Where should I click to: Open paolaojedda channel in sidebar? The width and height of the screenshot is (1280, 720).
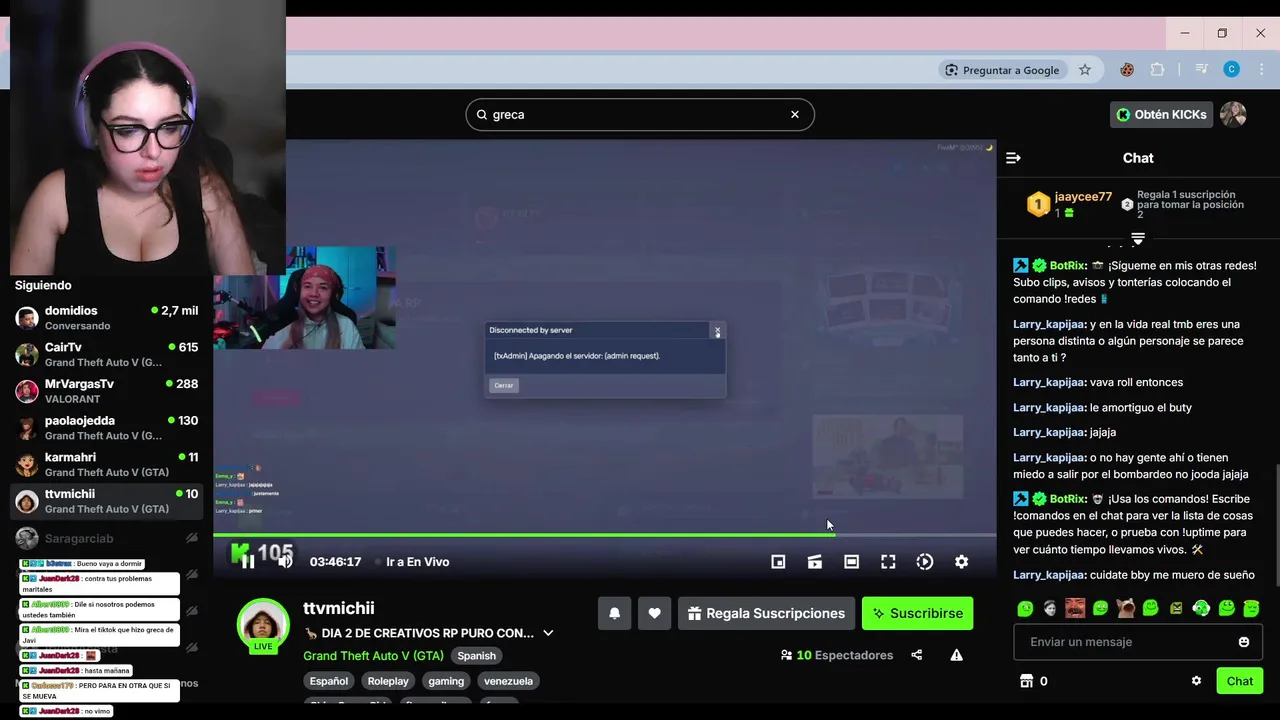tap(106, 428)
